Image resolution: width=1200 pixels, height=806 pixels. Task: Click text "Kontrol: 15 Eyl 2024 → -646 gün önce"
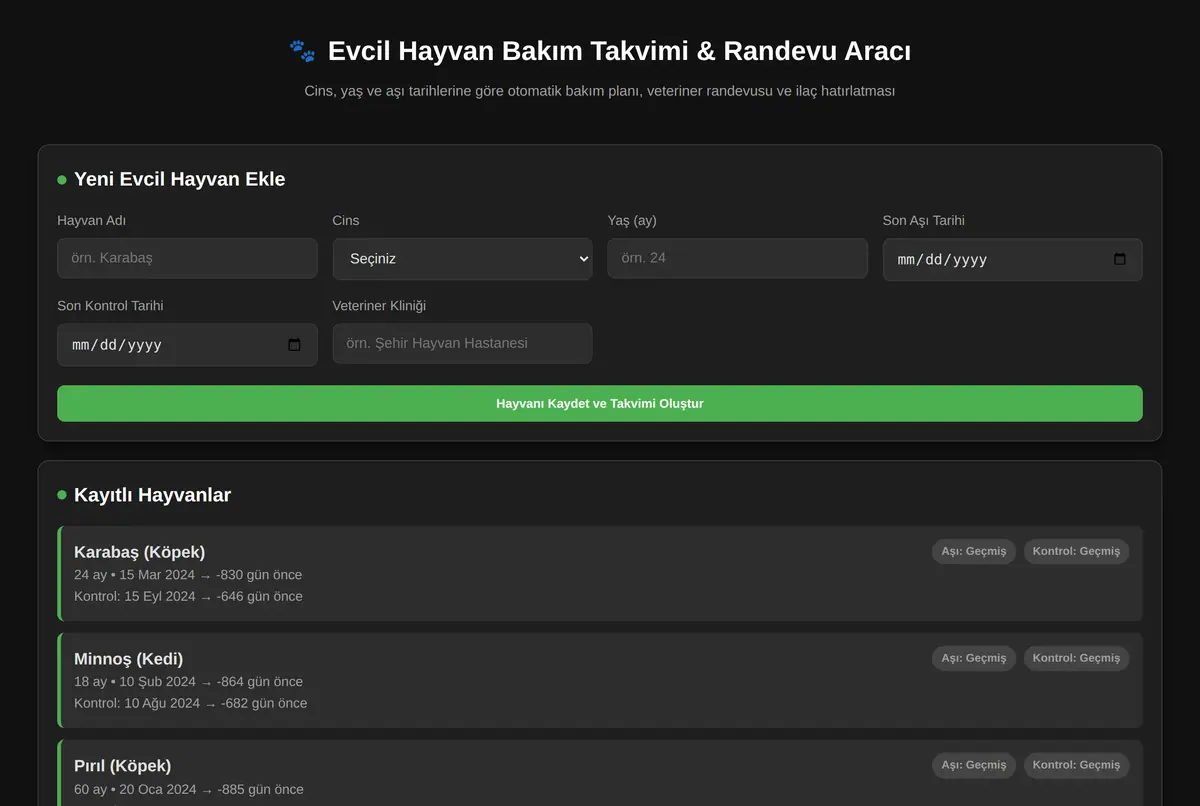click(x=188, y=597)
